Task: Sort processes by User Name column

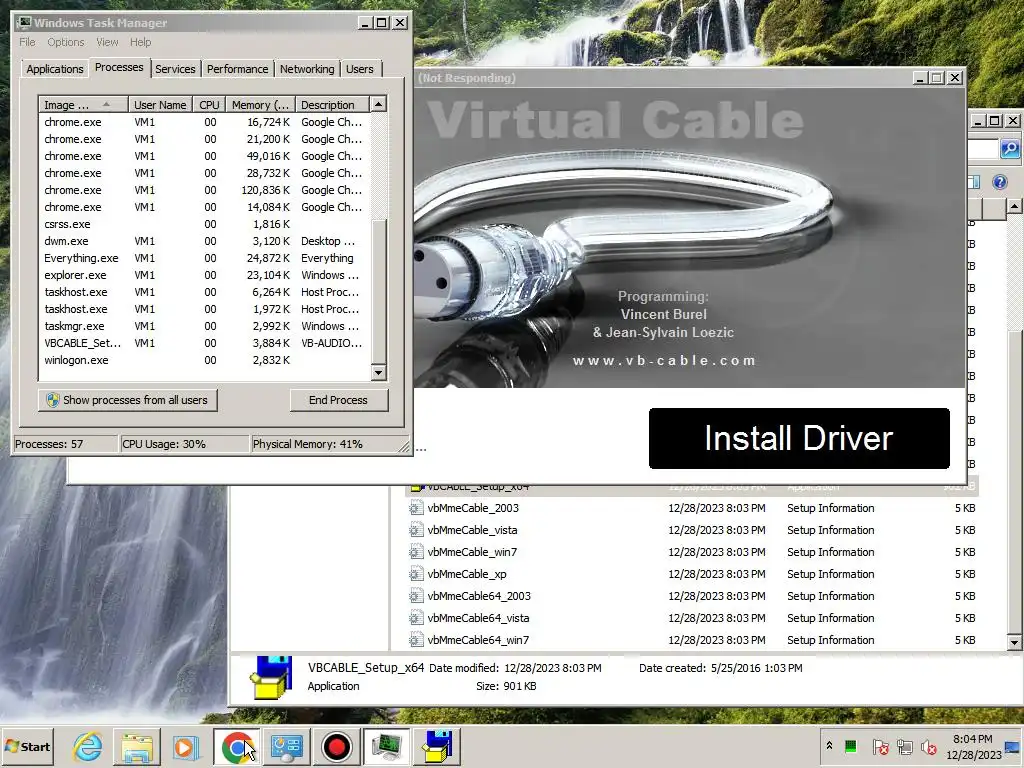Action: click(160, 104)
